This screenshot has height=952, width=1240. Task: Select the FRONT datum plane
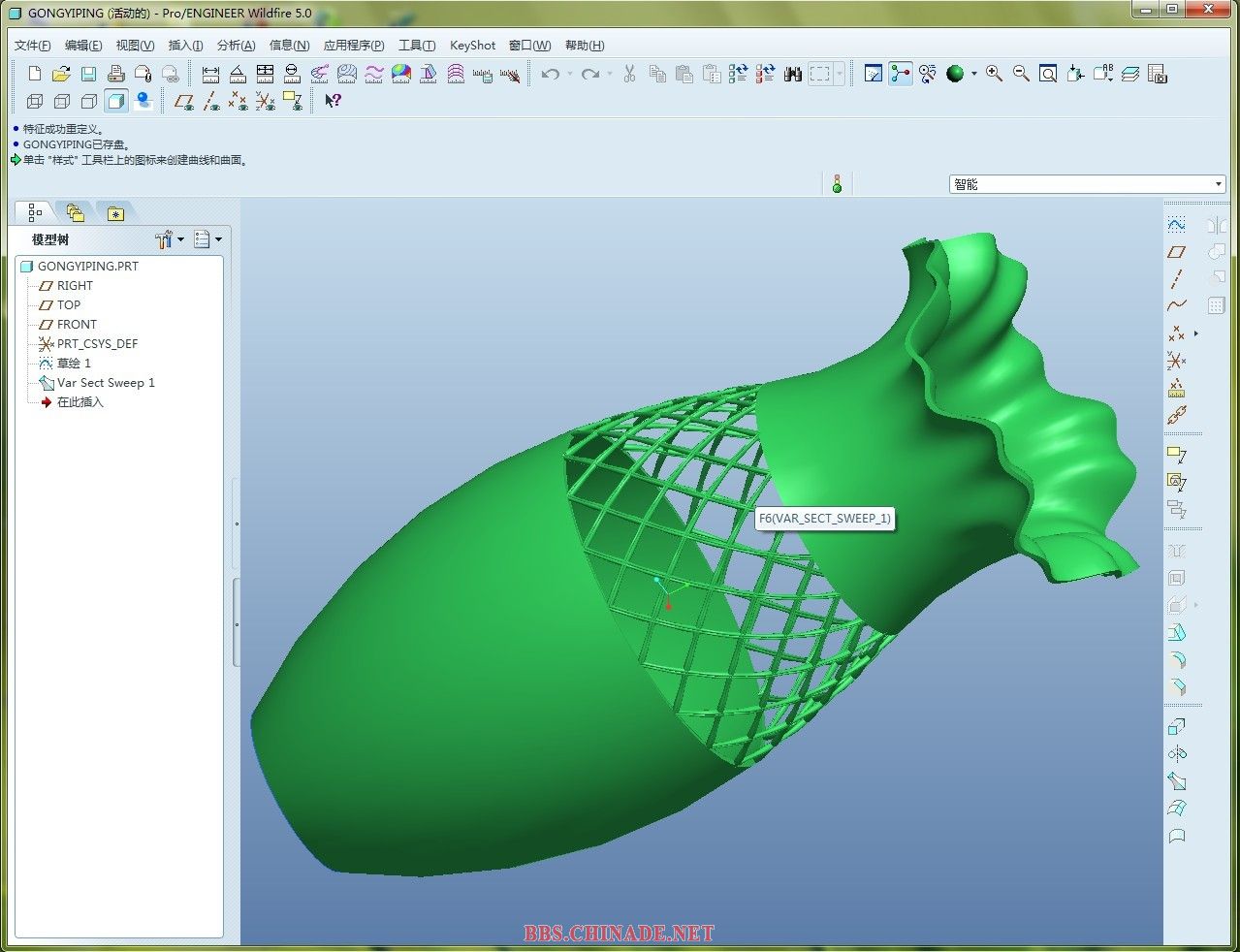tap(77, 325)
